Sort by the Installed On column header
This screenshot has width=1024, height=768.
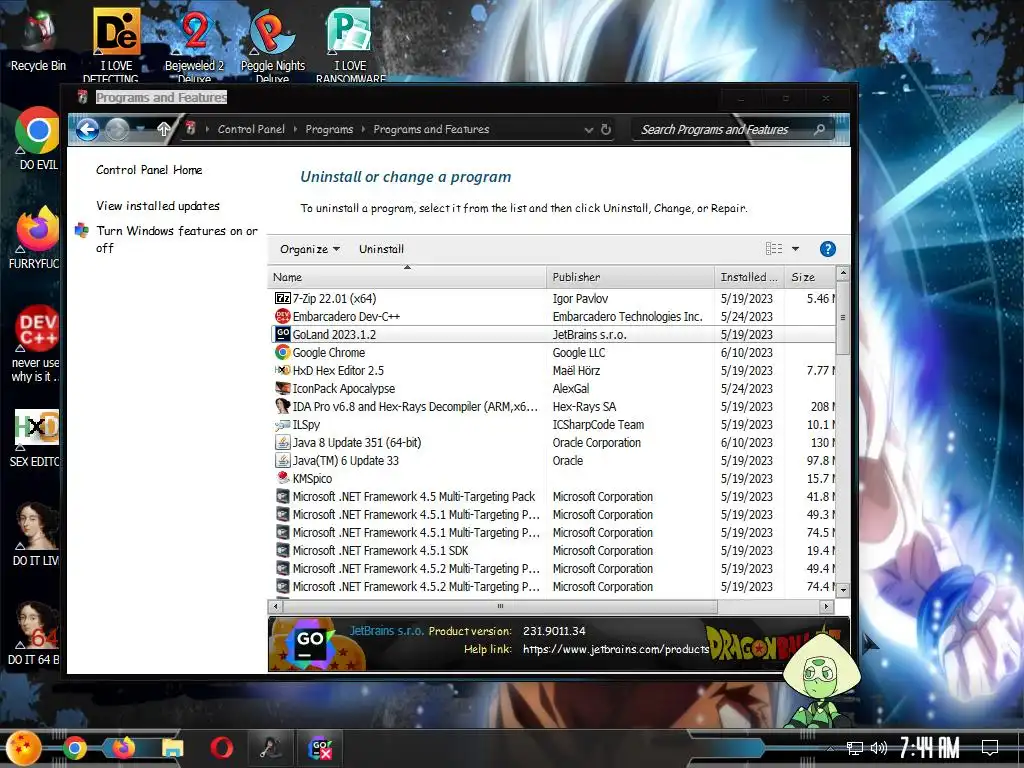[x=750, y=277]
